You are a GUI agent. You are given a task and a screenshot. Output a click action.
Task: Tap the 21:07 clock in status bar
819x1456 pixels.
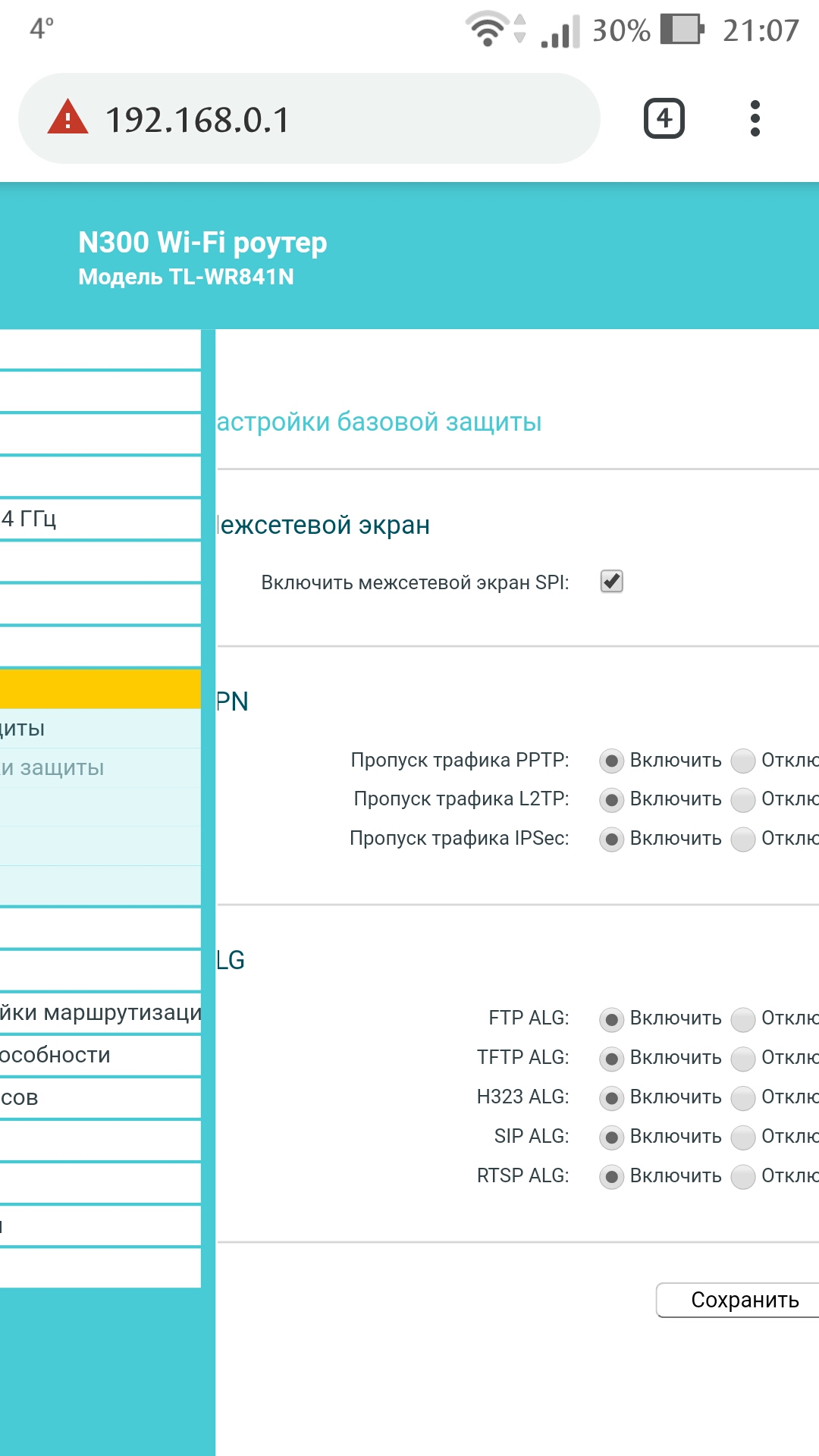click(x=761, y=30)
